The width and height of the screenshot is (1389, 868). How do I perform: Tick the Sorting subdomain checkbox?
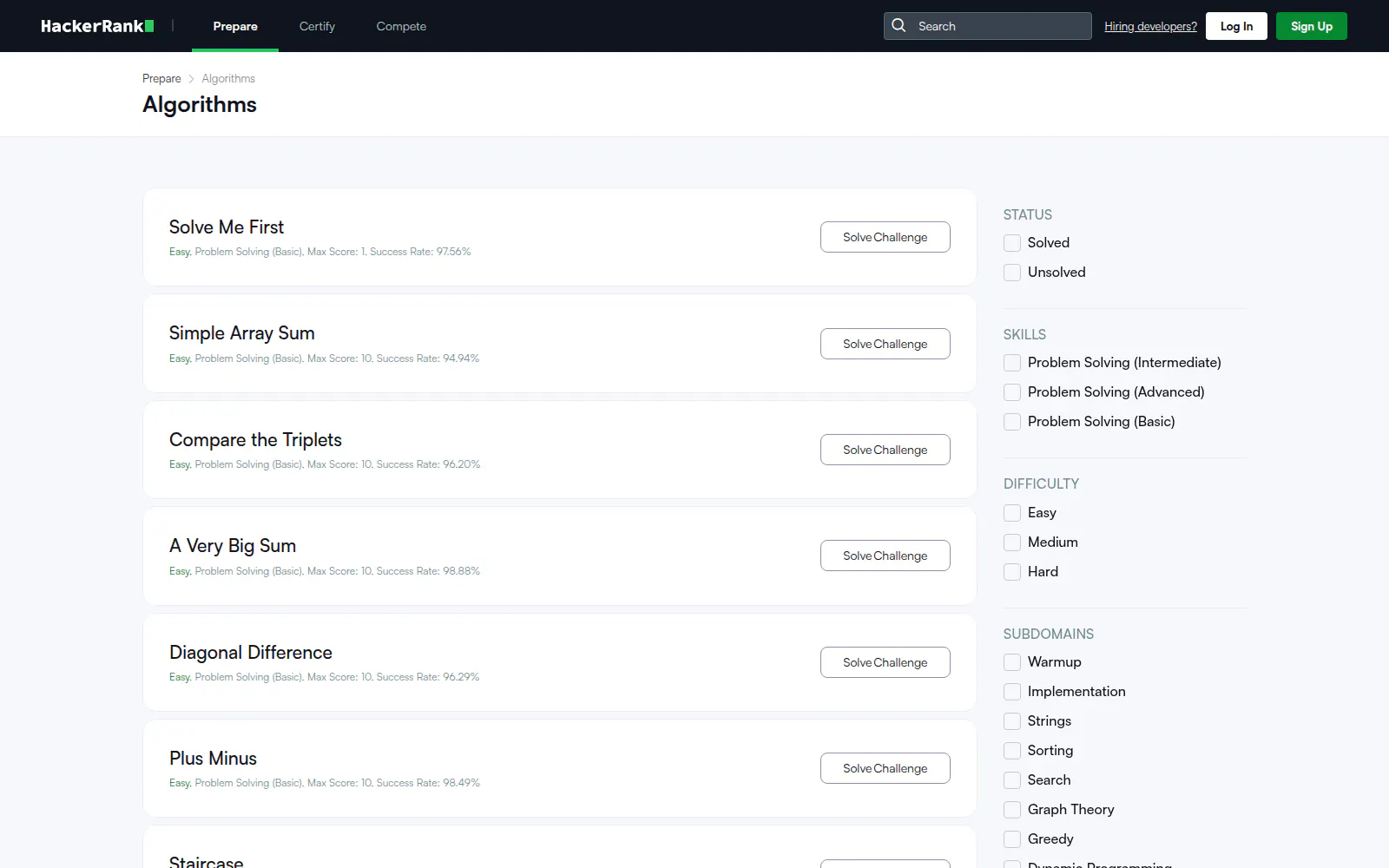[1012, 751]
